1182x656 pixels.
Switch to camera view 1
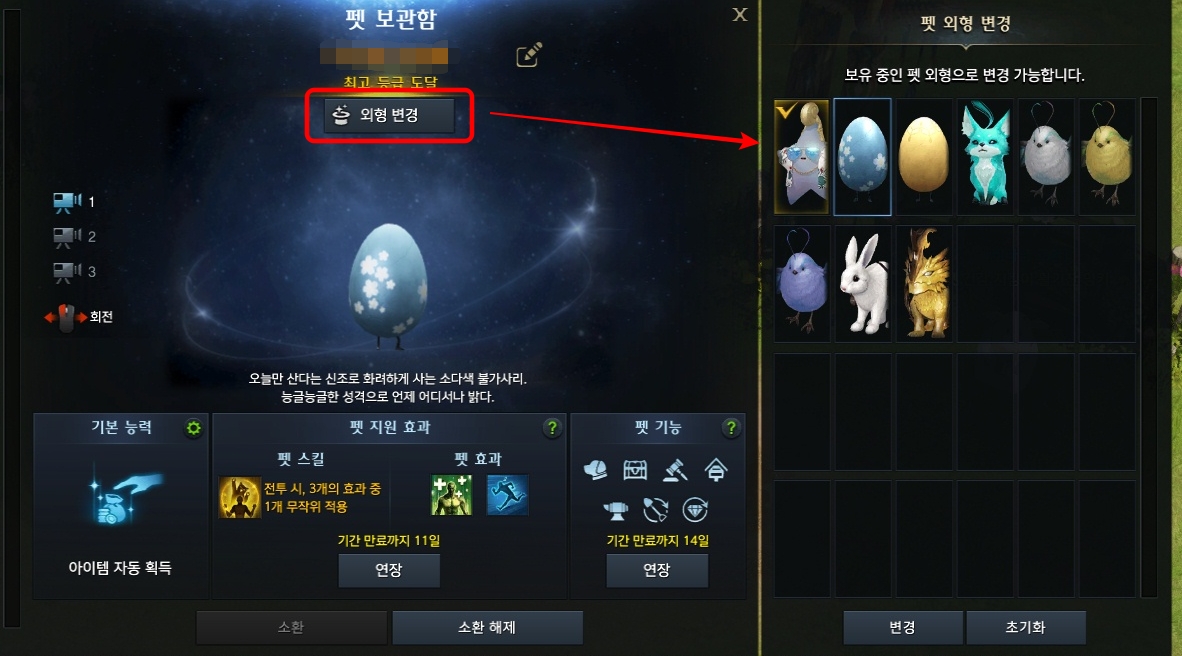74,201
